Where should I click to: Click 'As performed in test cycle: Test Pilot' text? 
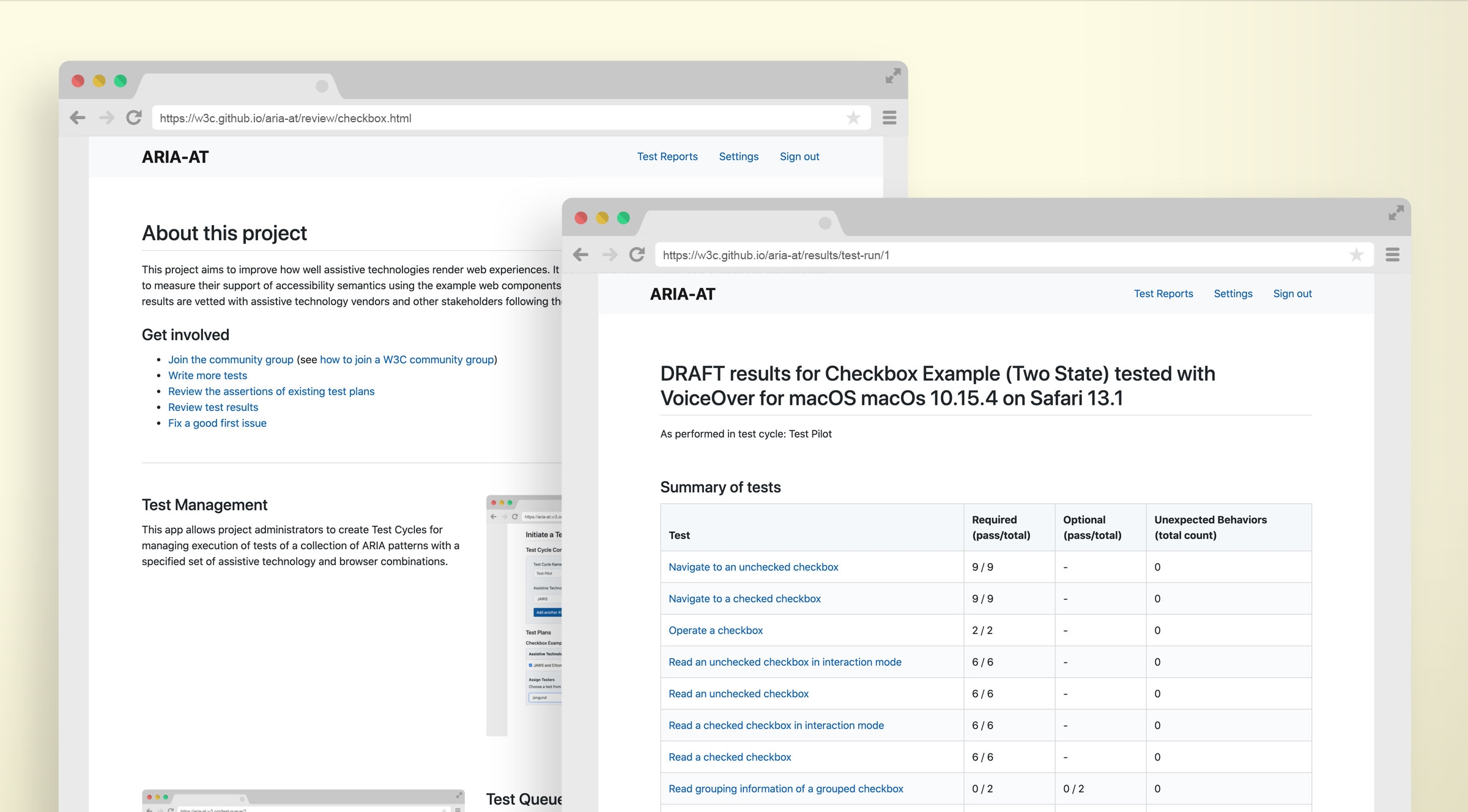[746, 434]
